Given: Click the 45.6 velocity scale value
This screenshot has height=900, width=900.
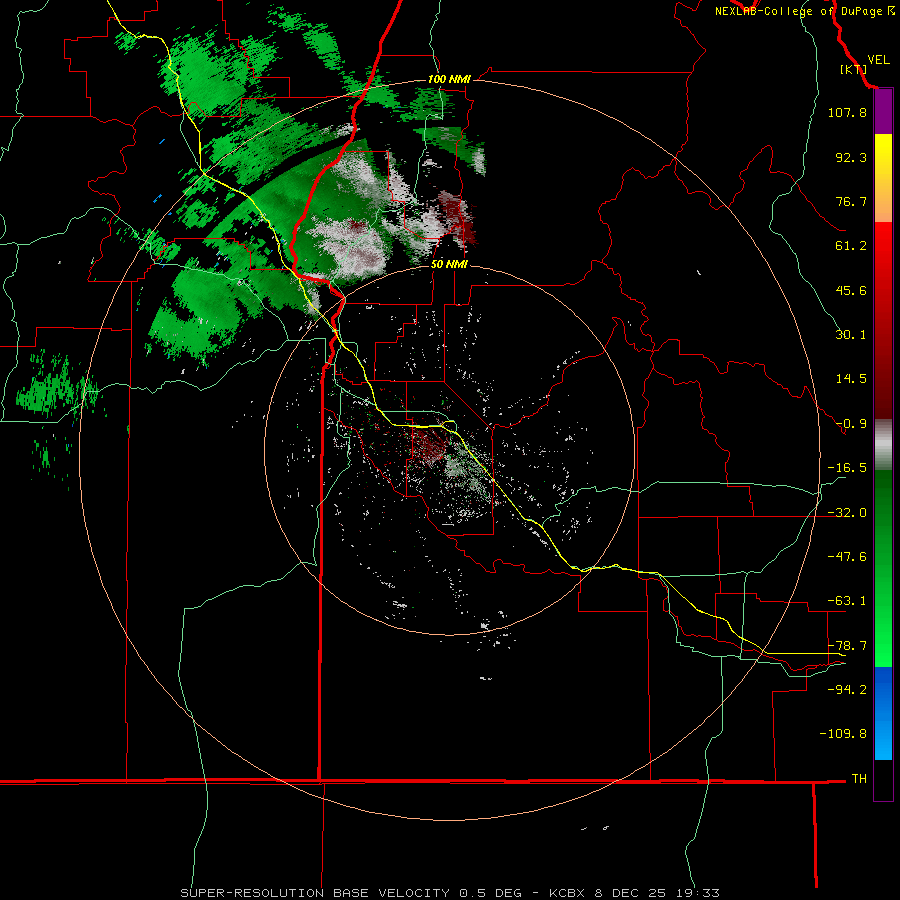Looking at the screenshot, I should pos(851,290).
